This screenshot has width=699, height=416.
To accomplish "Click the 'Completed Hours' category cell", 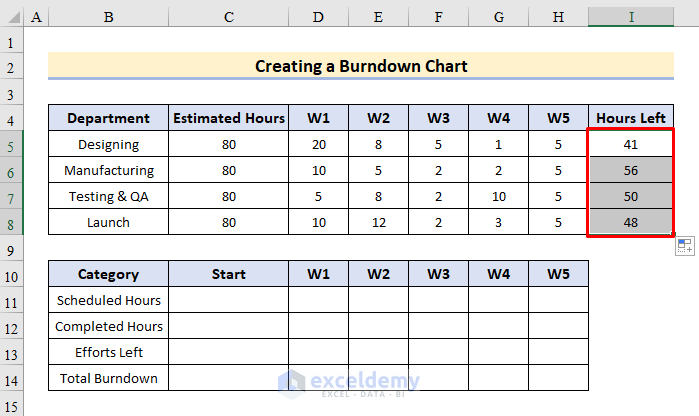I will point(108,326).
